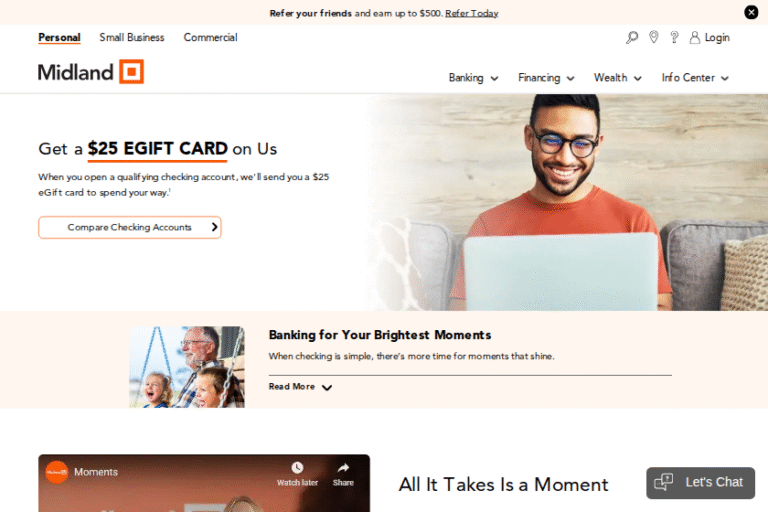Screen dimensions: 768x512
Task: Open the Info Center dropdown
Action: (x=695, y=78)
